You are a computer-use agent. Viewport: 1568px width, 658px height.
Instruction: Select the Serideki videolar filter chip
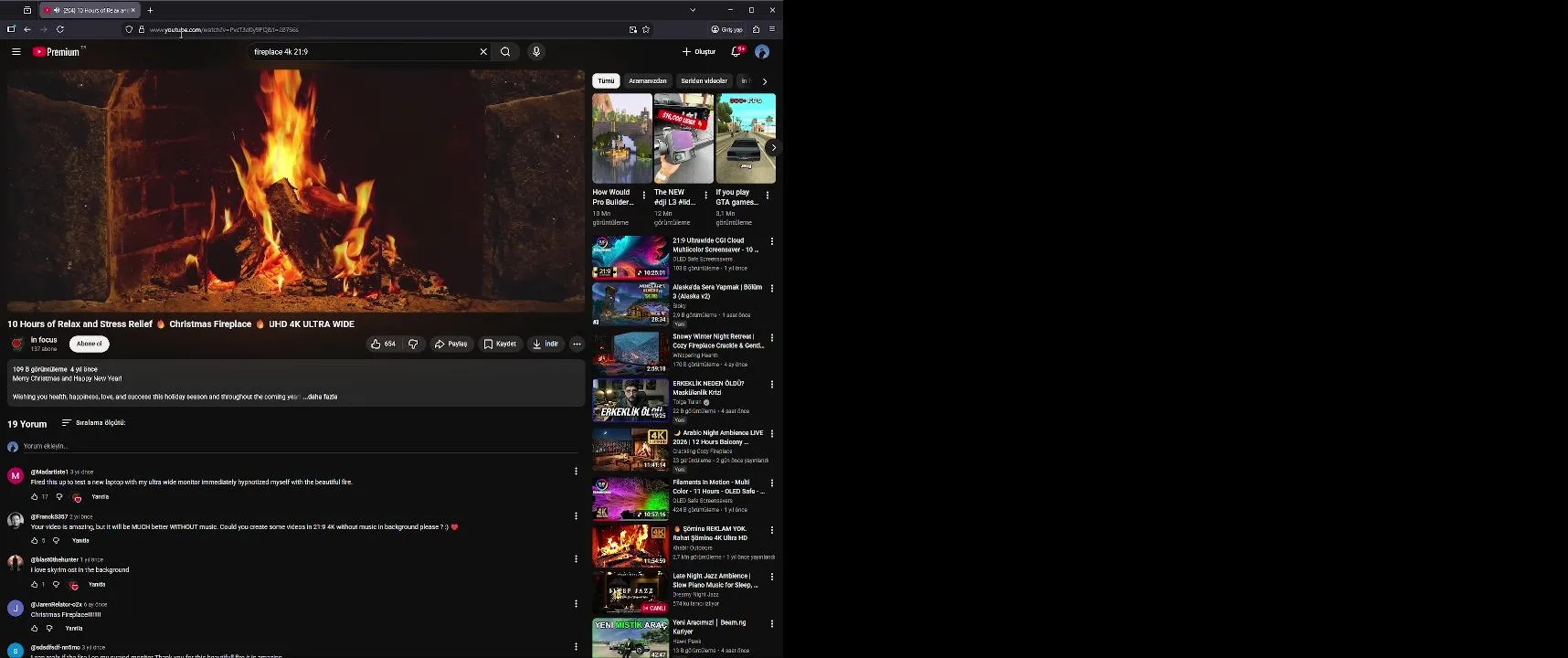[704, 81]
